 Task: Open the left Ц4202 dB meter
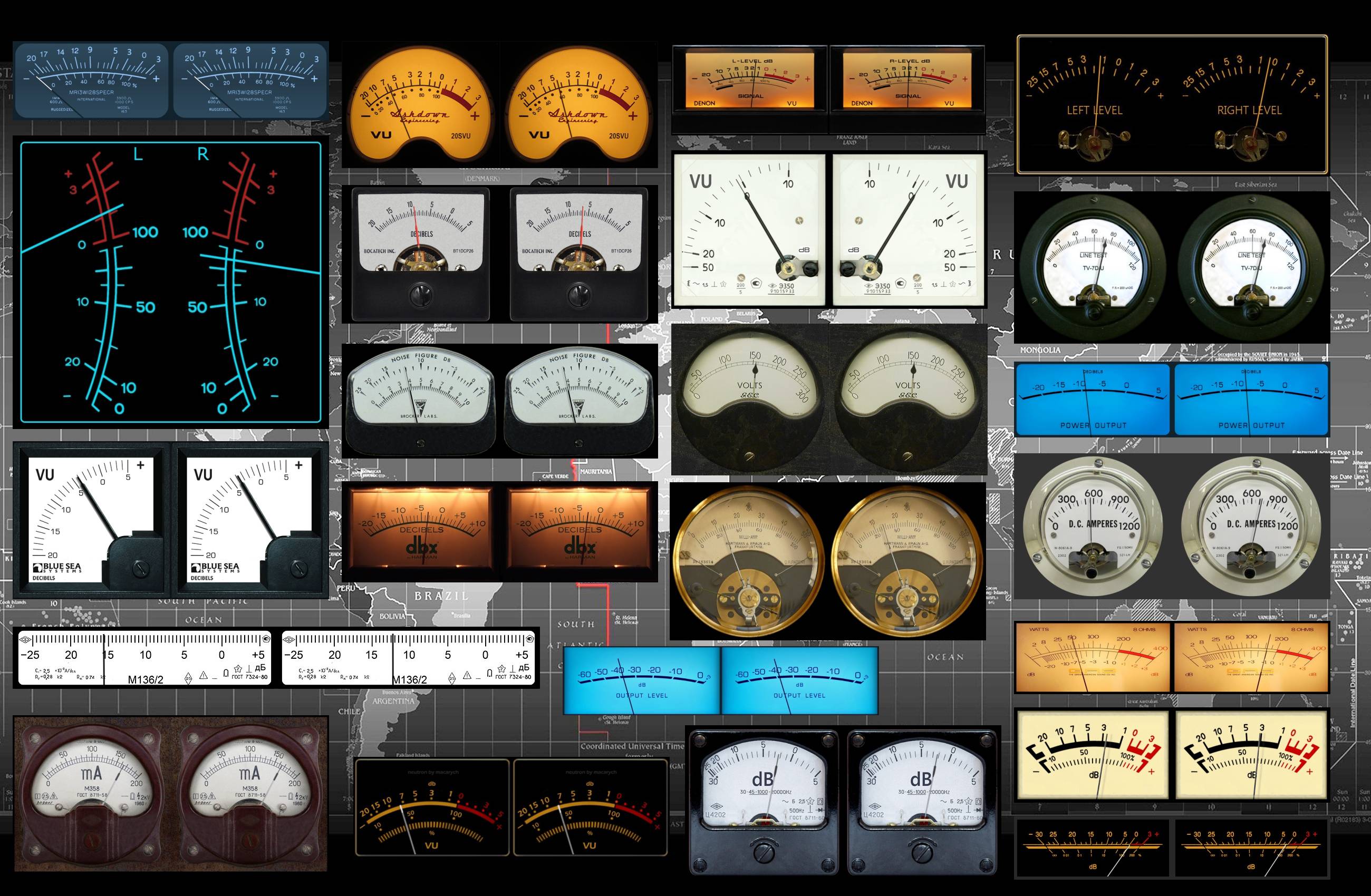763,803
